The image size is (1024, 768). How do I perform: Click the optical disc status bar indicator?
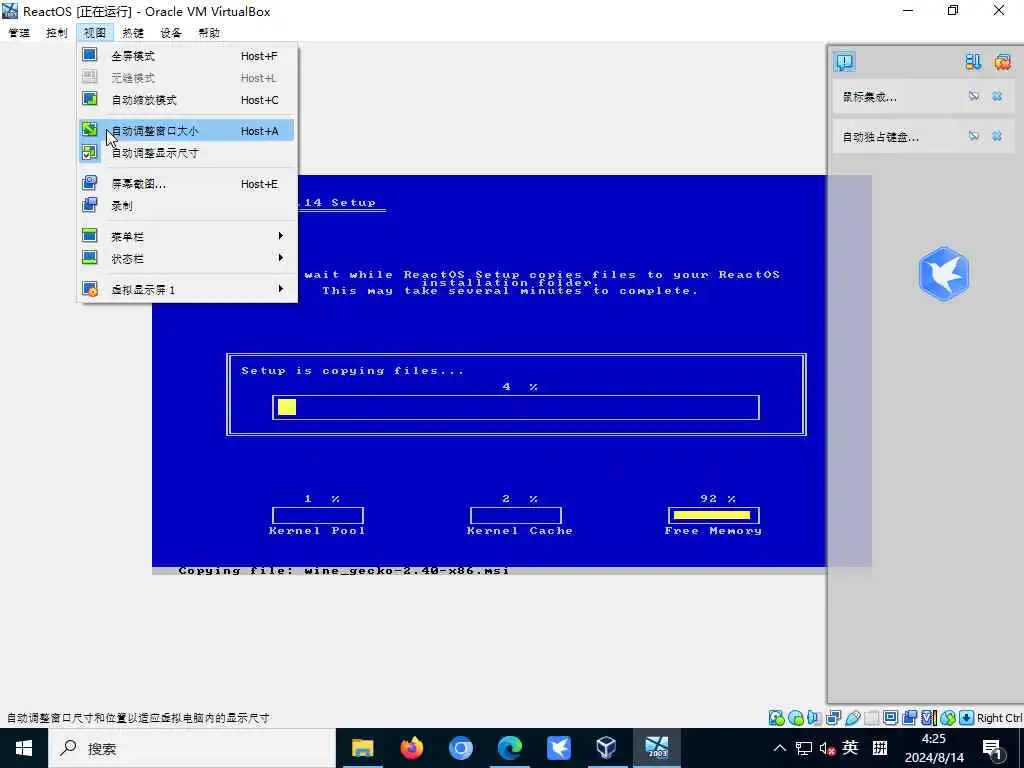795,718
